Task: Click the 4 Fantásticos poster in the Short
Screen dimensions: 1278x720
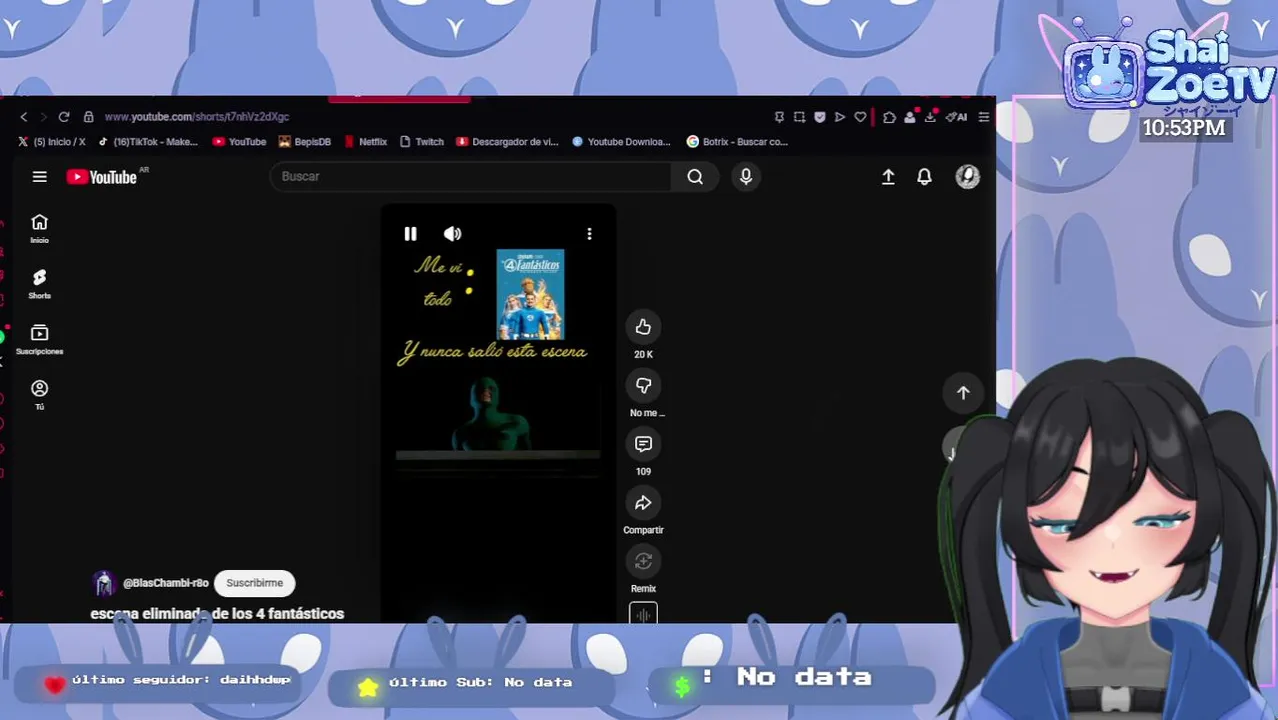Action: coord(530,295)
